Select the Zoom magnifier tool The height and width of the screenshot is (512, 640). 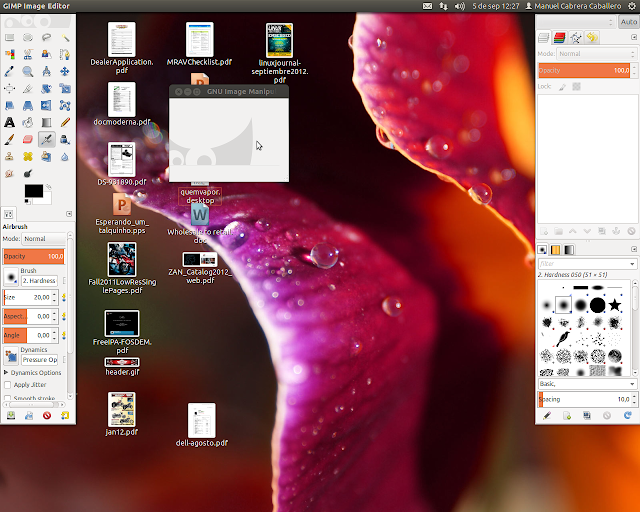pos(28,71)
